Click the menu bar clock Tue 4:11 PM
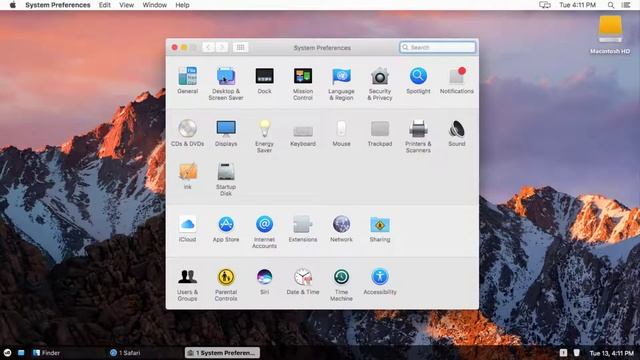 pyautogui.click(x=577, y=5)
